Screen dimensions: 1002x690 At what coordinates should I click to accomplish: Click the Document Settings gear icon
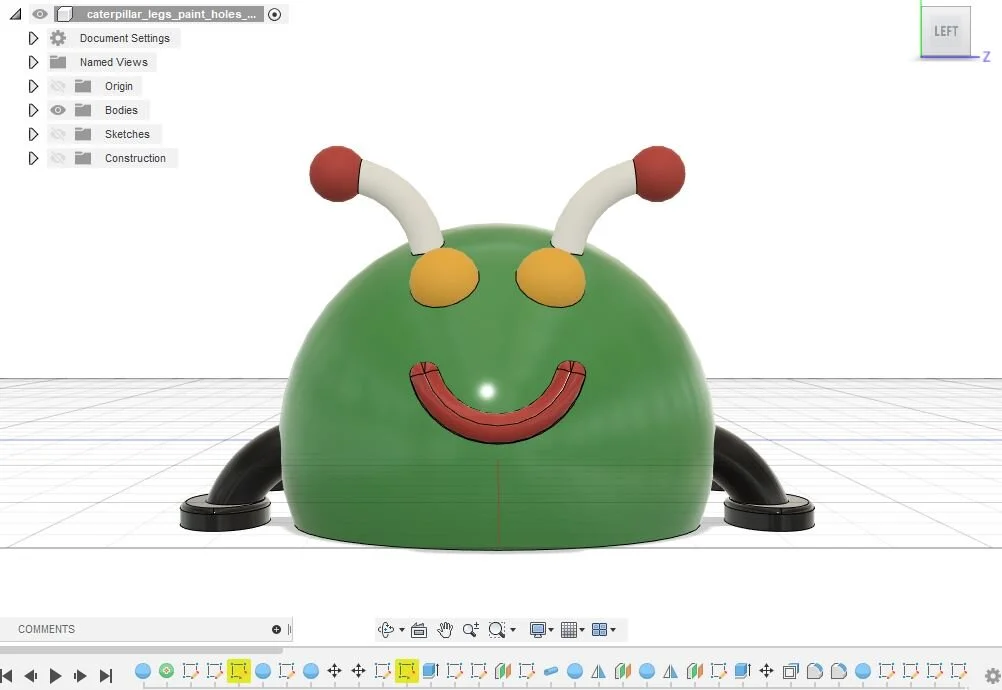click(58, 38)
